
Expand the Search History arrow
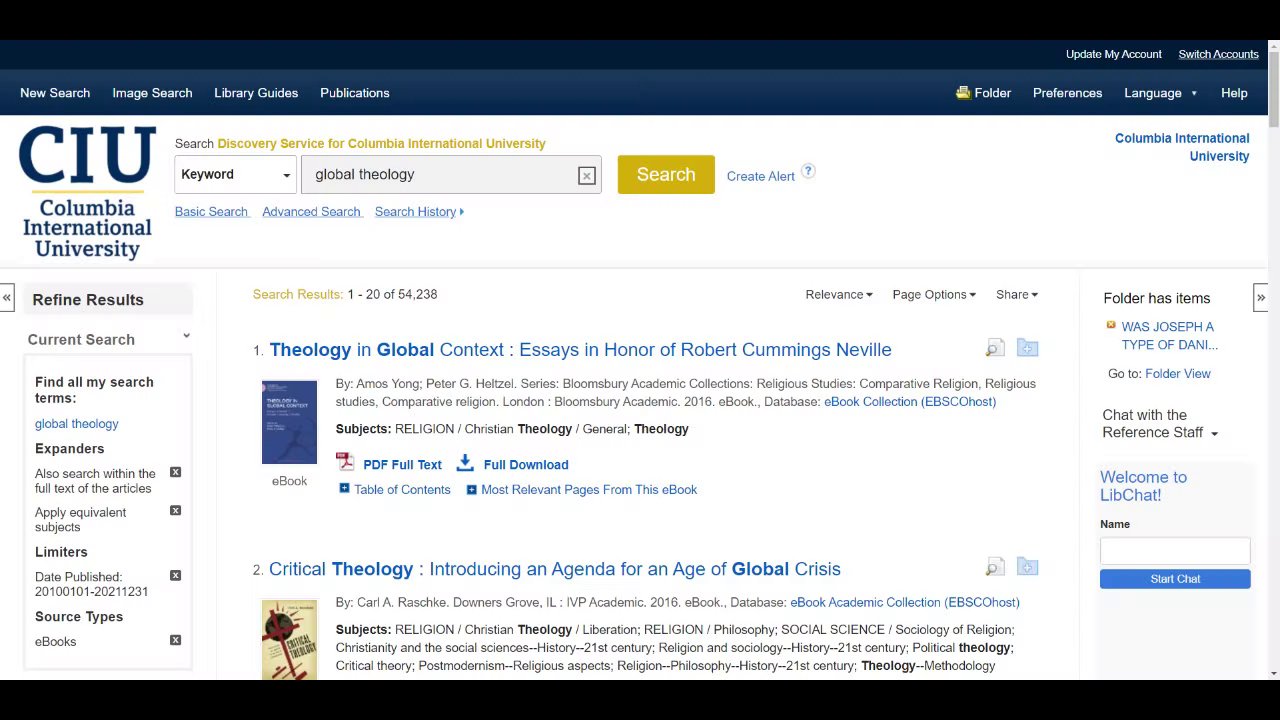click(x=461, y=212)
